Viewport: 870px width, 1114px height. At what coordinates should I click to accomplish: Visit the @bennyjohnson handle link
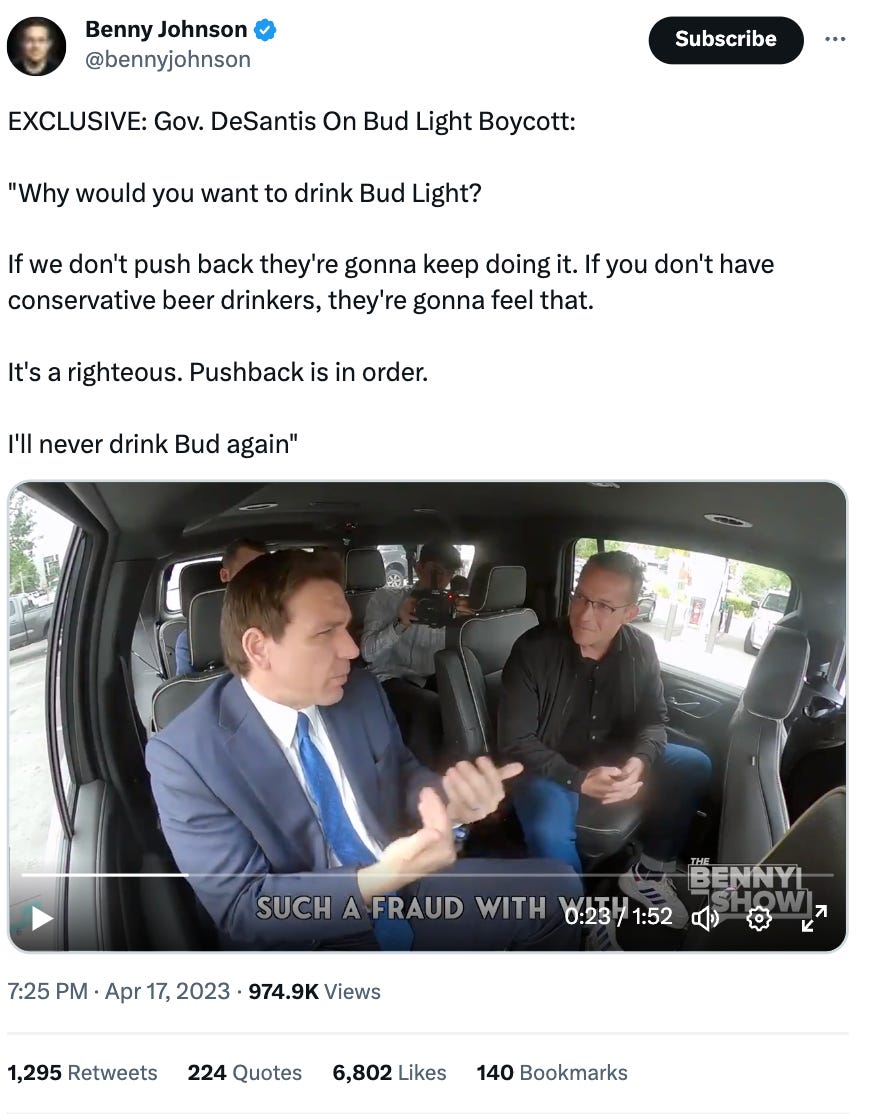[x=168, y=60]
